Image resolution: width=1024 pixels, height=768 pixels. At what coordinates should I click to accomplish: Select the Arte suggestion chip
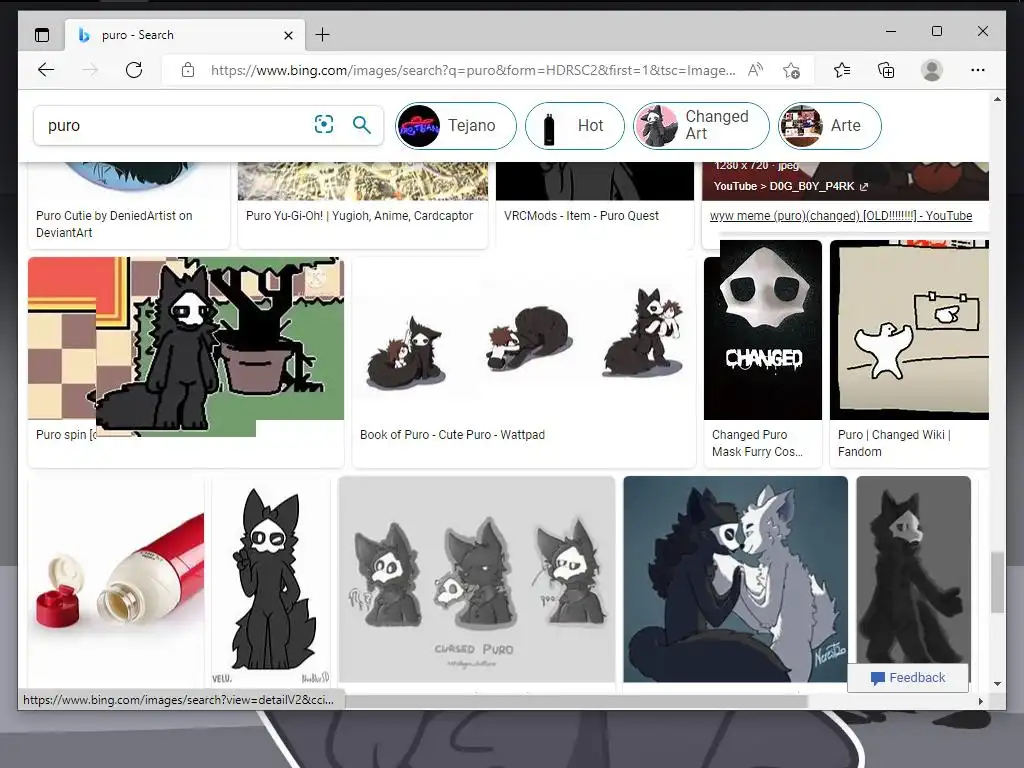pyautogui.click(x=829, y=125)
